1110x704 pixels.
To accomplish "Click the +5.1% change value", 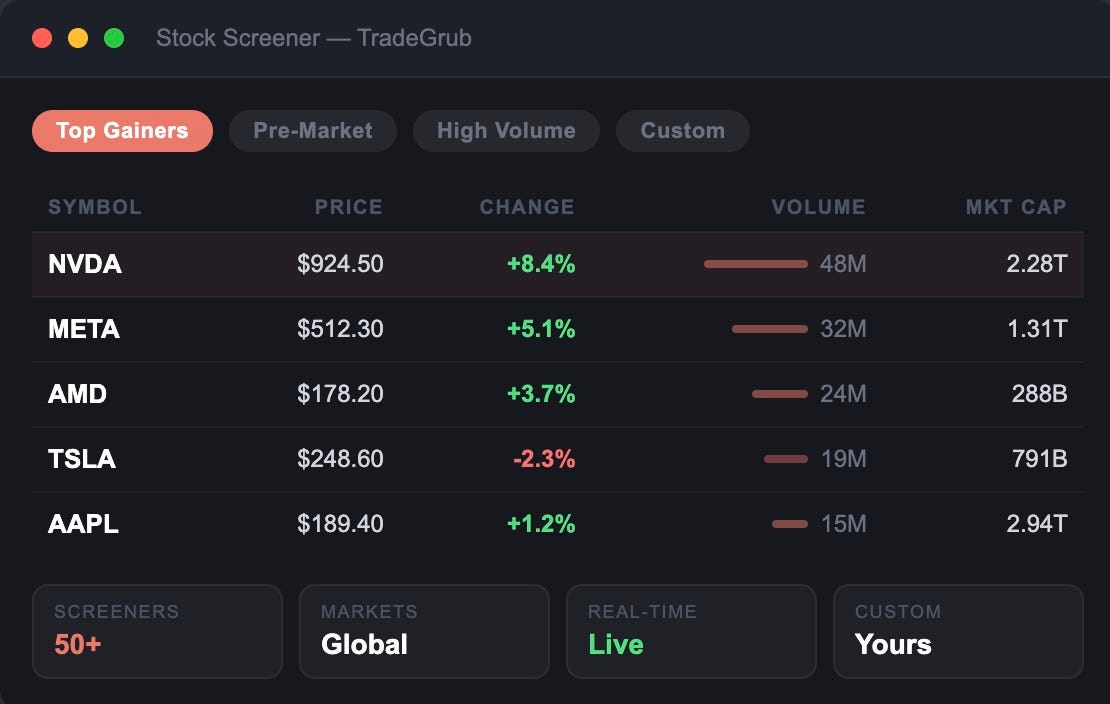I will pyautogui.click(x=541, y=329).
